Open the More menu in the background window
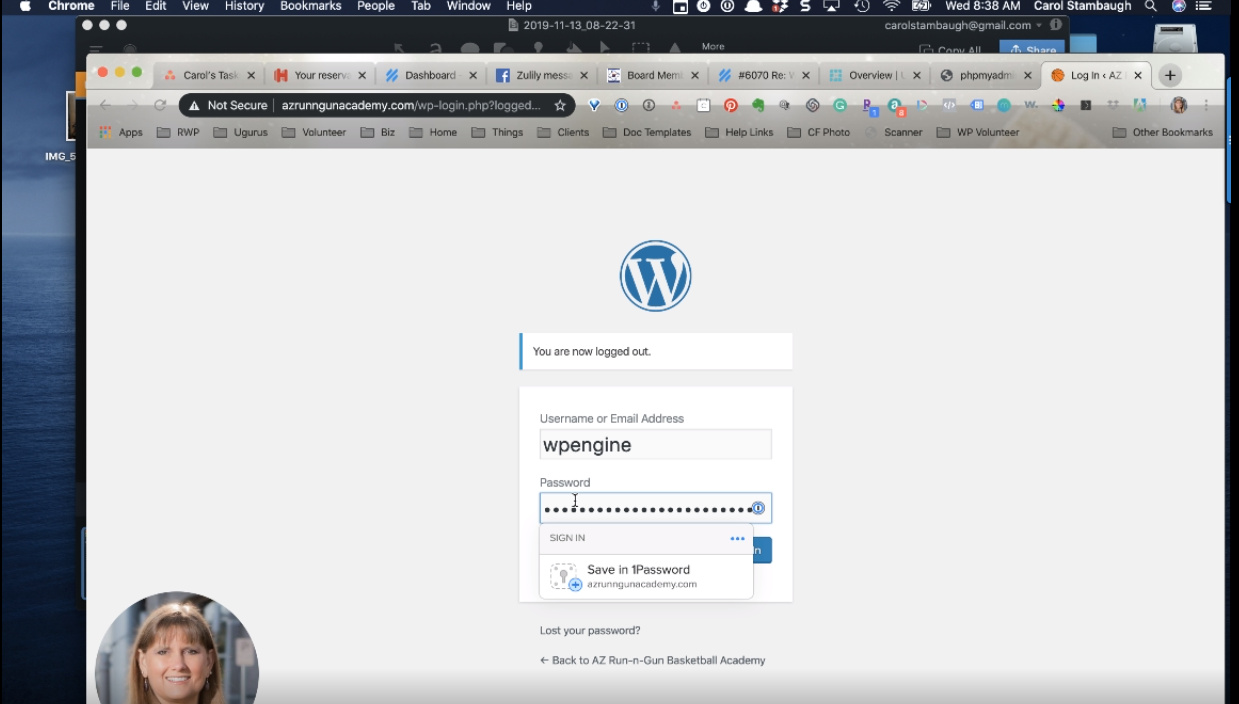 713,46
